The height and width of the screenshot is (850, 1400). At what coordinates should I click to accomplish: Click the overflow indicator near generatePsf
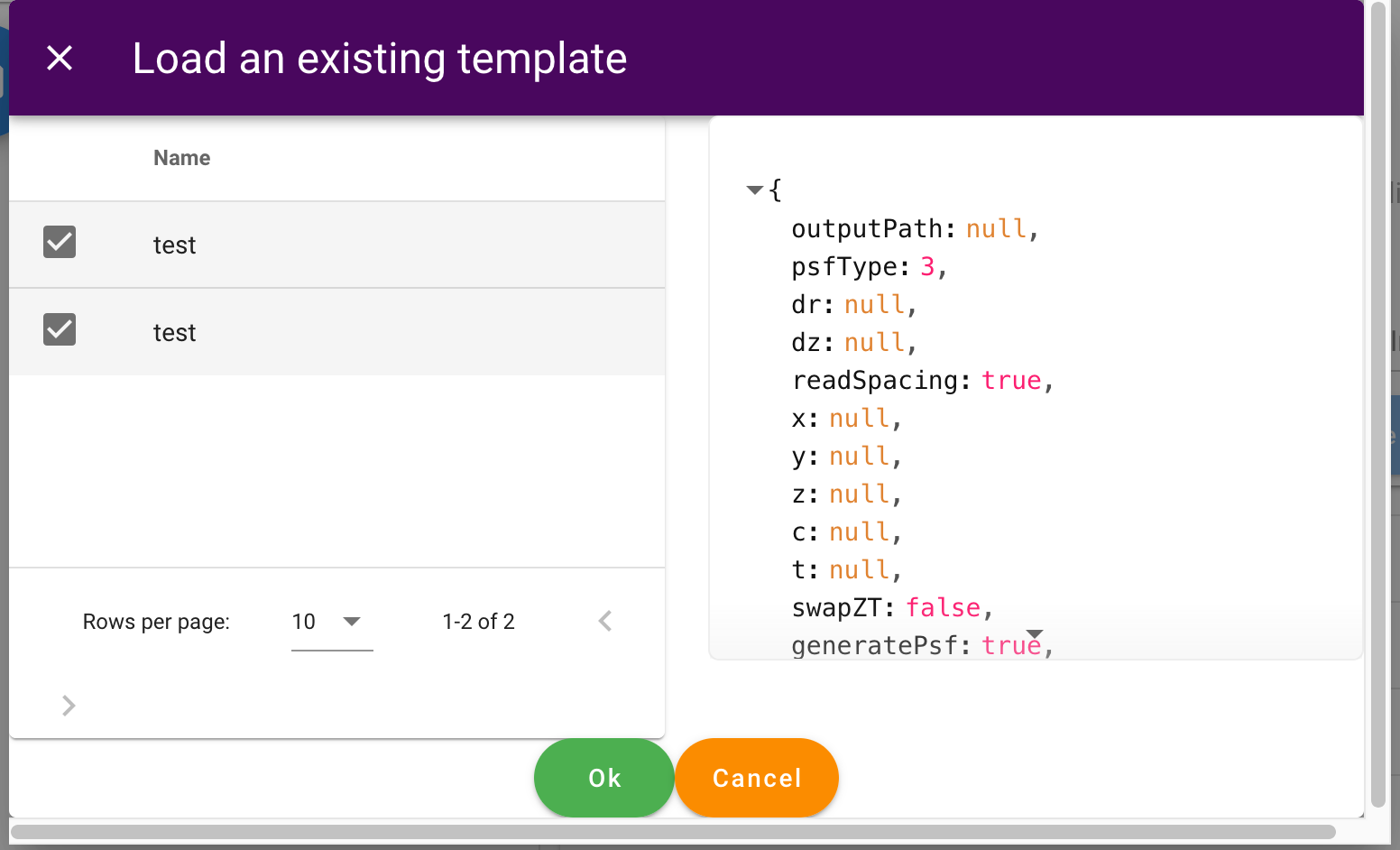(x=1035, y=634)
